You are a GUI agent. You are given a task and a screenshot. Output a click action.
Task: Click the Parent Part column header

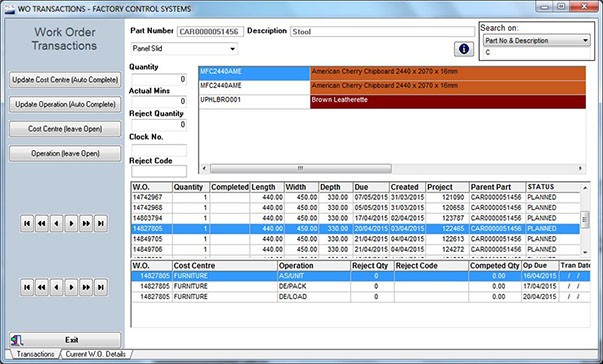coord(497,187)
